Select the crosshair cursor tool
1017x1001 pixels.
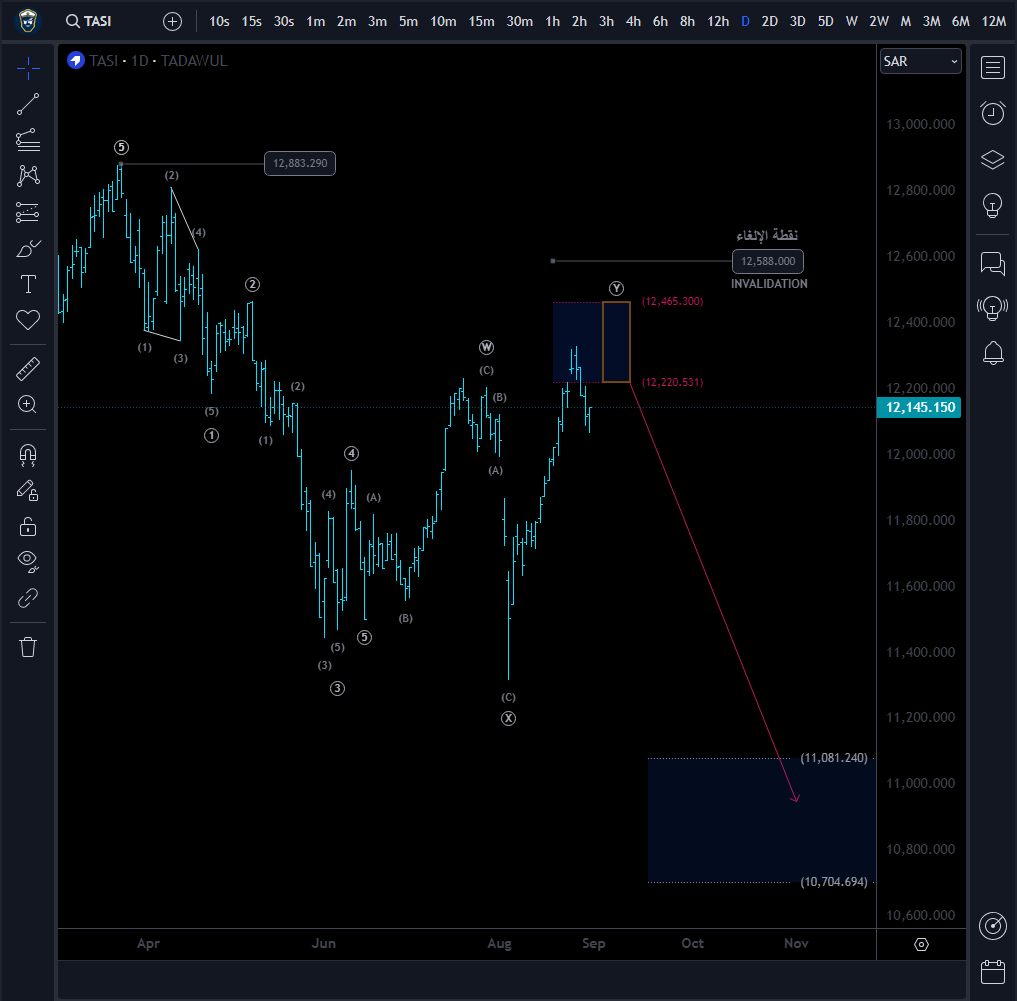point(28,68)
